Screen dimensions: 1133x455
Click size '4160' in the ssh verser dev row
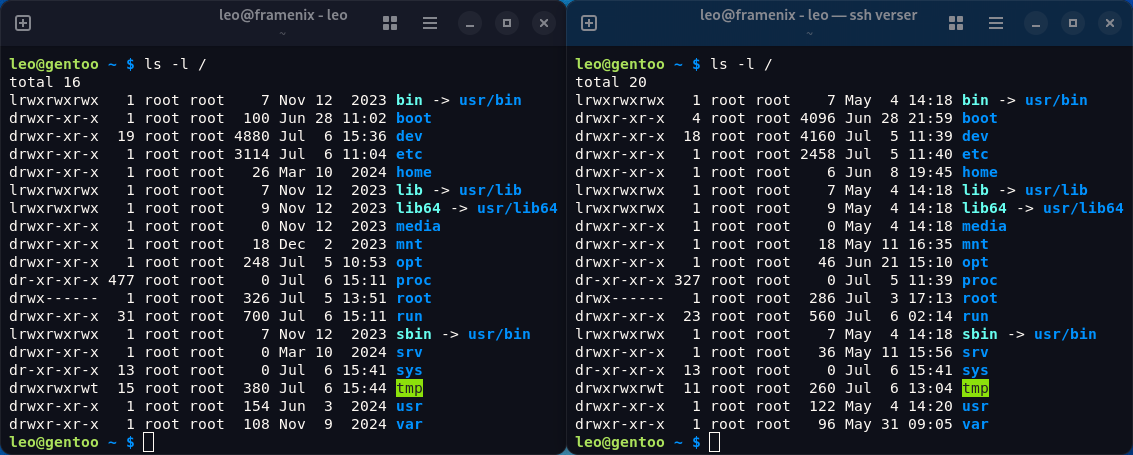tap(818, 136)
